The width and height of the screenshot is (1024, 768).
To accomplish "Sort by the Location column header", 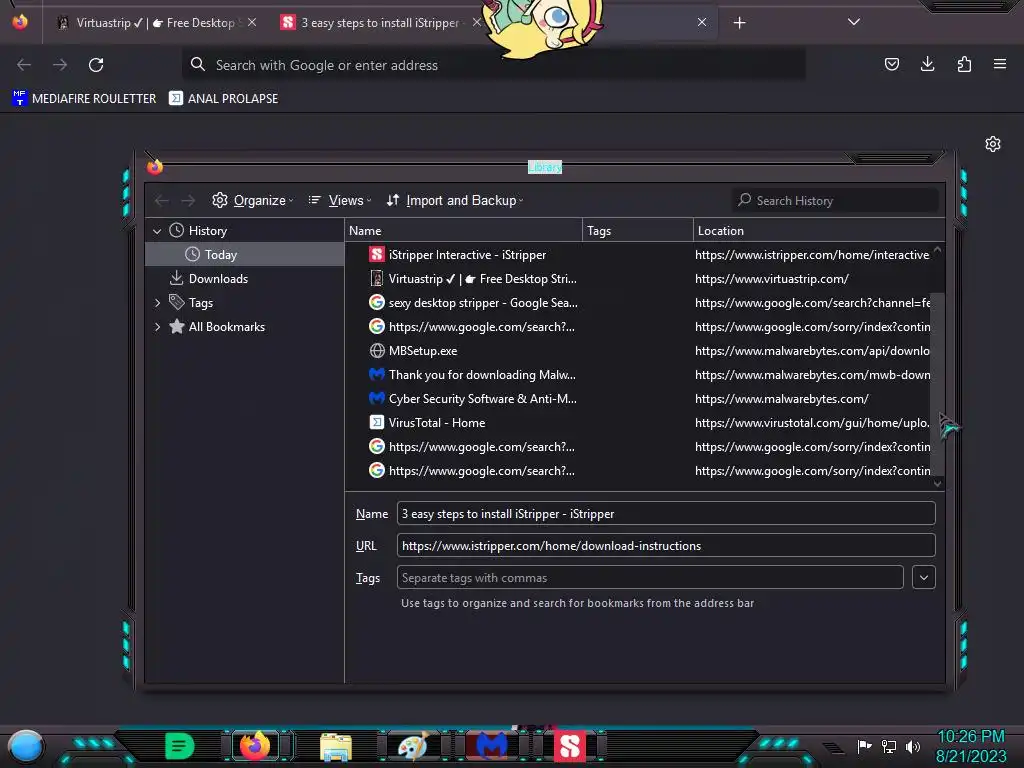I will (819, 231).
